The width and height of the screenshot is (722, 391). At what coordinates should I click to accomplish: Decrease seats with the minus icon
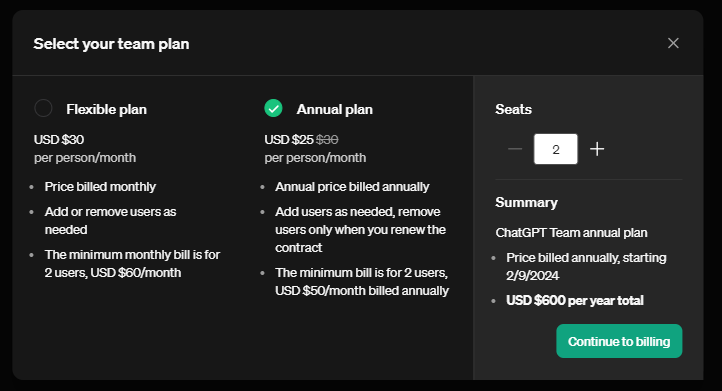point(515,149)
